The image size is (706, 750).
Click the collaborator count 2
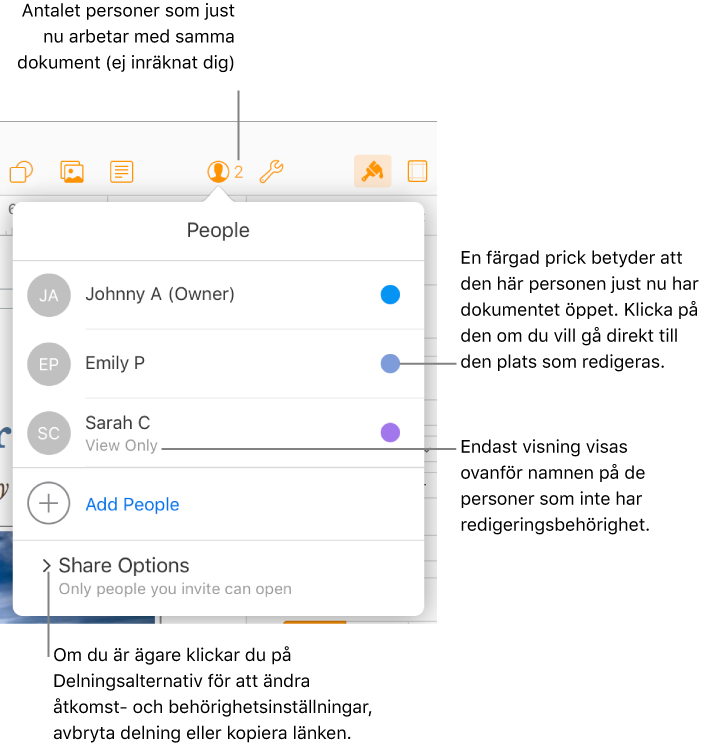click(239, 172)
